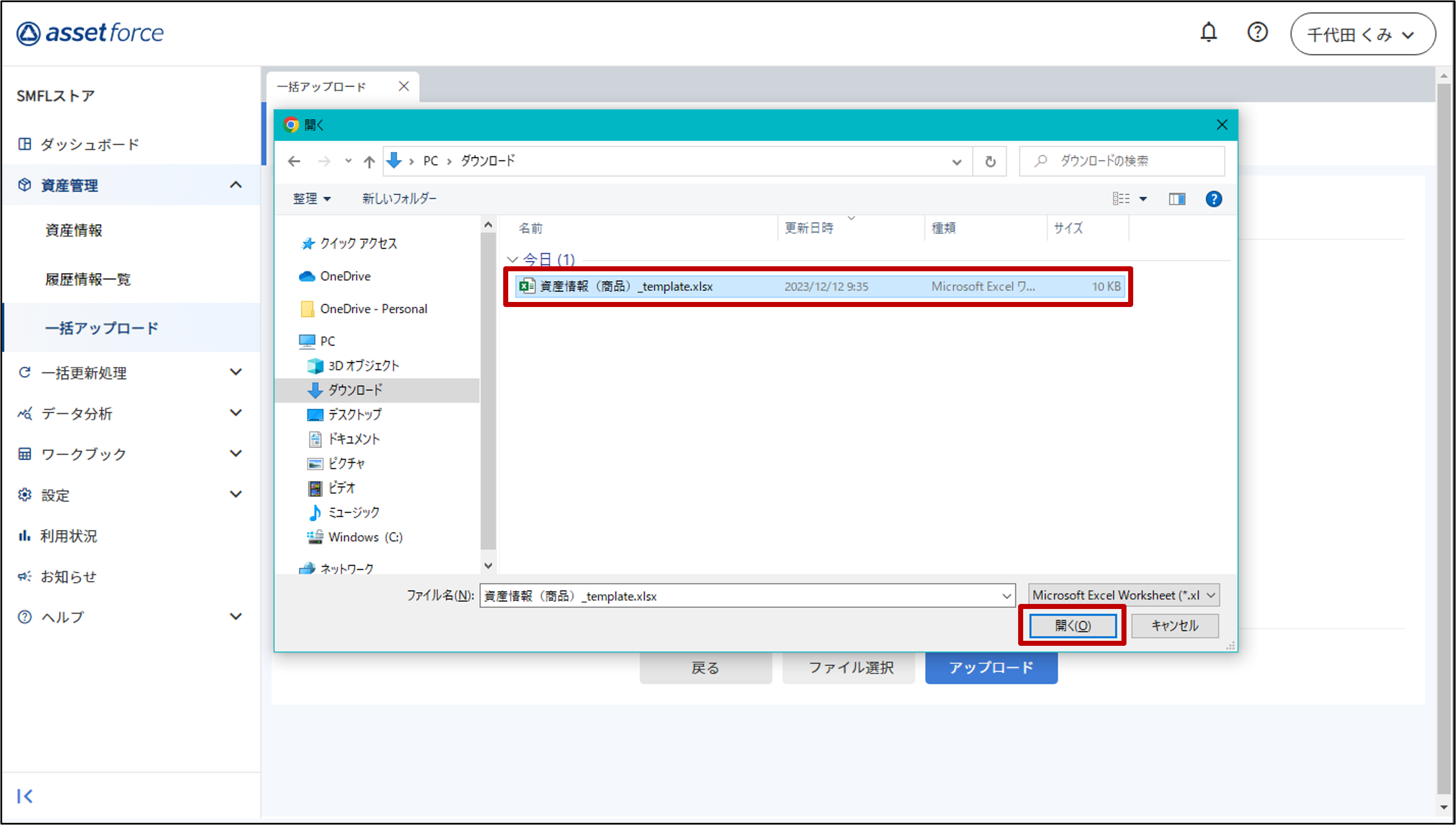Open the file type filter dropdown

1123,595
